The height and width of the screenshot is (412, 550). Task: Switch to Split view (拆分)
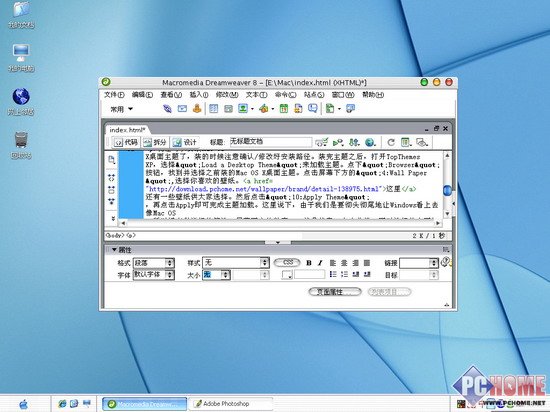pyautogui.click(x=155, y=142)
